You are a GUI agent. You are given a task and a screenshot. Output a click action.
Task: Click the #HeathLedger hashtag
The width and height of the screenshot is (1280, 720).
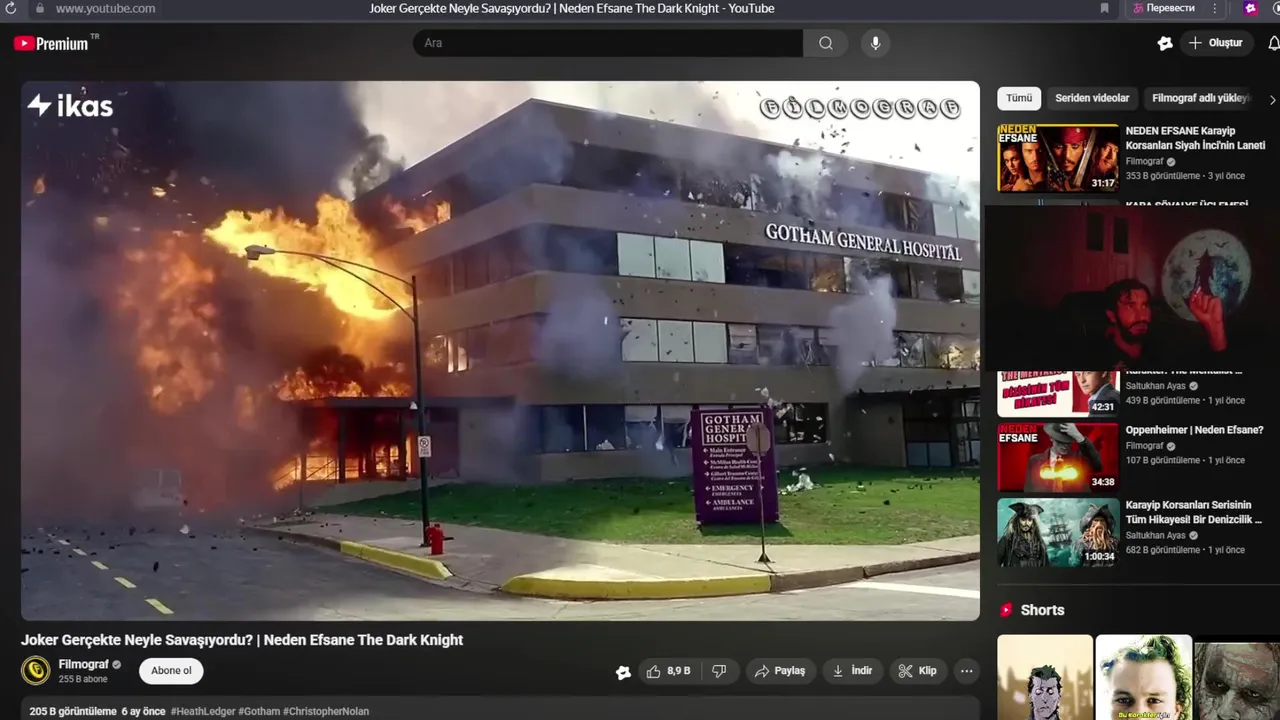203,712
